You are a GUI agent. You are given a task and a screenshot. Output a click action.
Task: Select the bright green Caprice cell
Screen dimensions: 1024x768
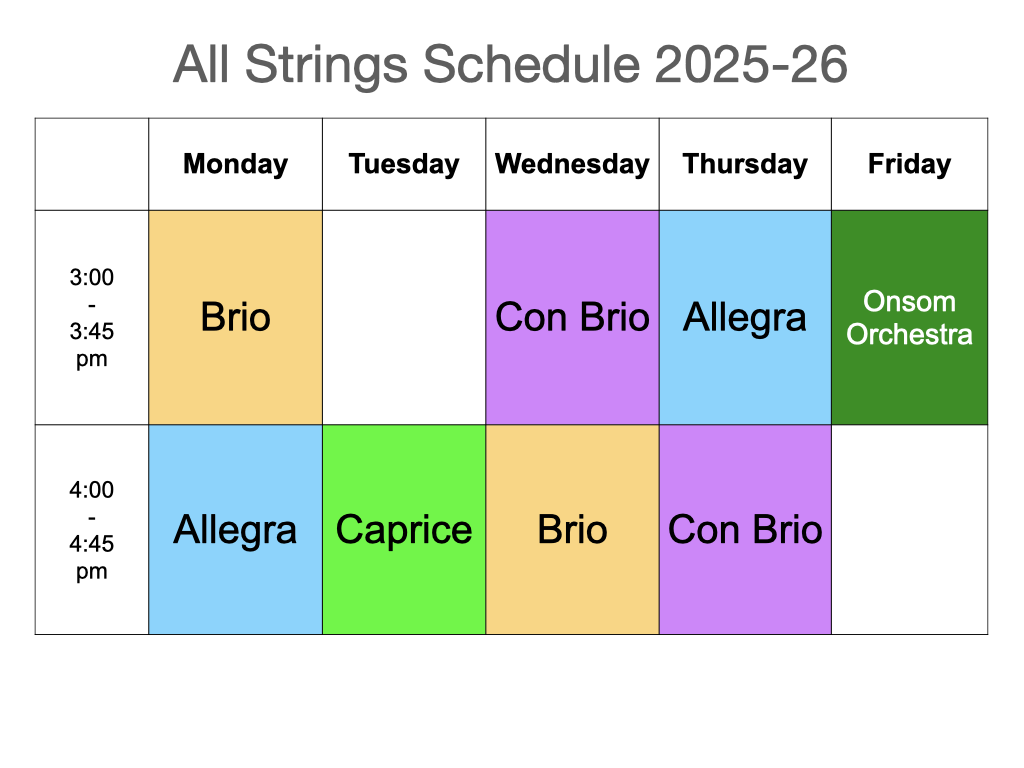(404, 530)
